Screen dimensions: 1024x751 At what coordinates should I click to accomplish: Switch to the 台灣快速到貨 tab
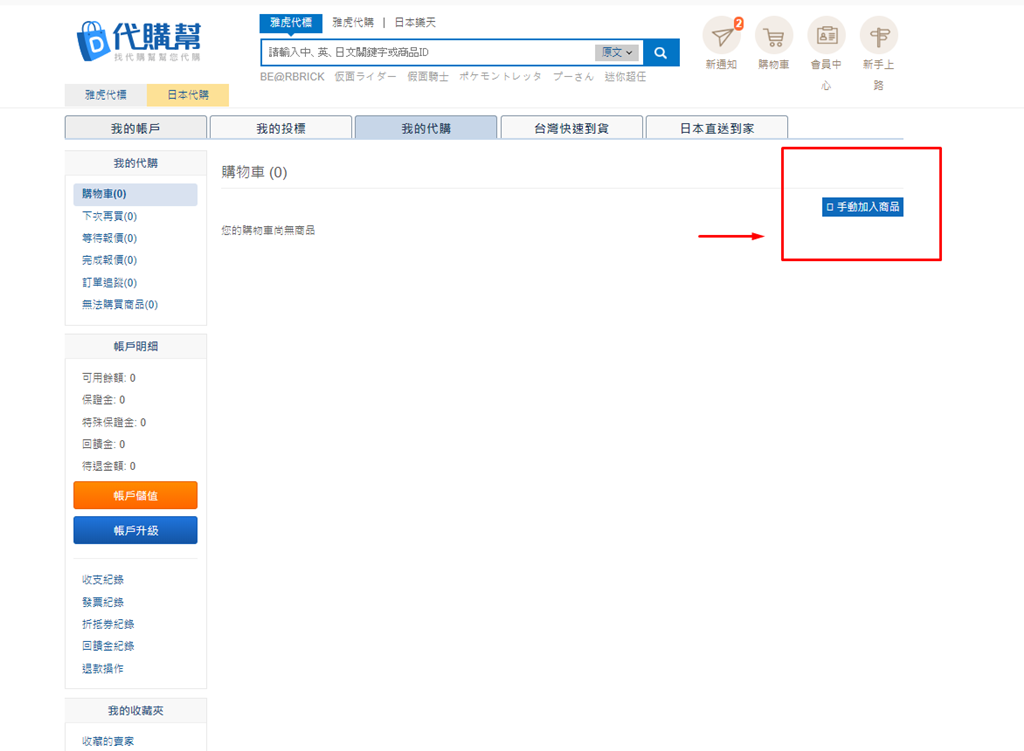tap(571, 128)
